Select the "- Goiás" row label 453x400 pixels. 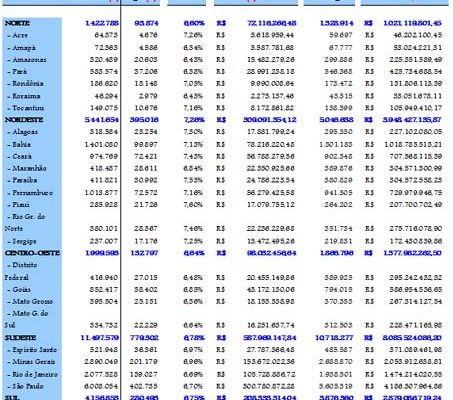(x=19, y=289)
